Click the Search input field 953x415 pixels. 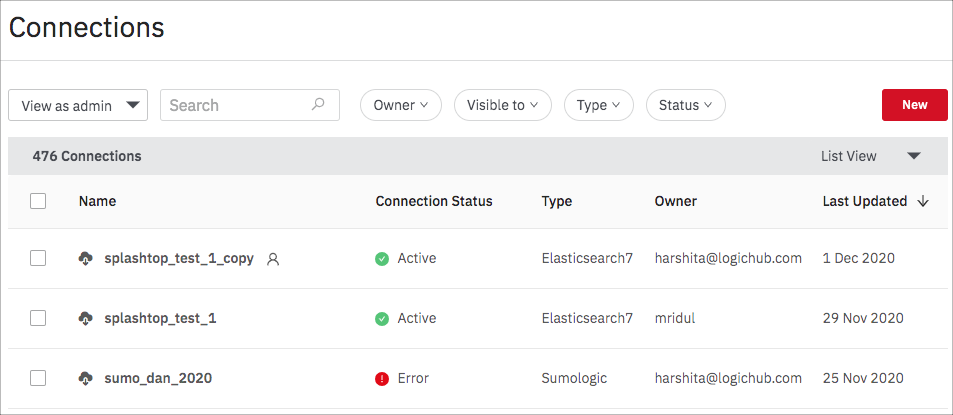(x=250, y=105)
